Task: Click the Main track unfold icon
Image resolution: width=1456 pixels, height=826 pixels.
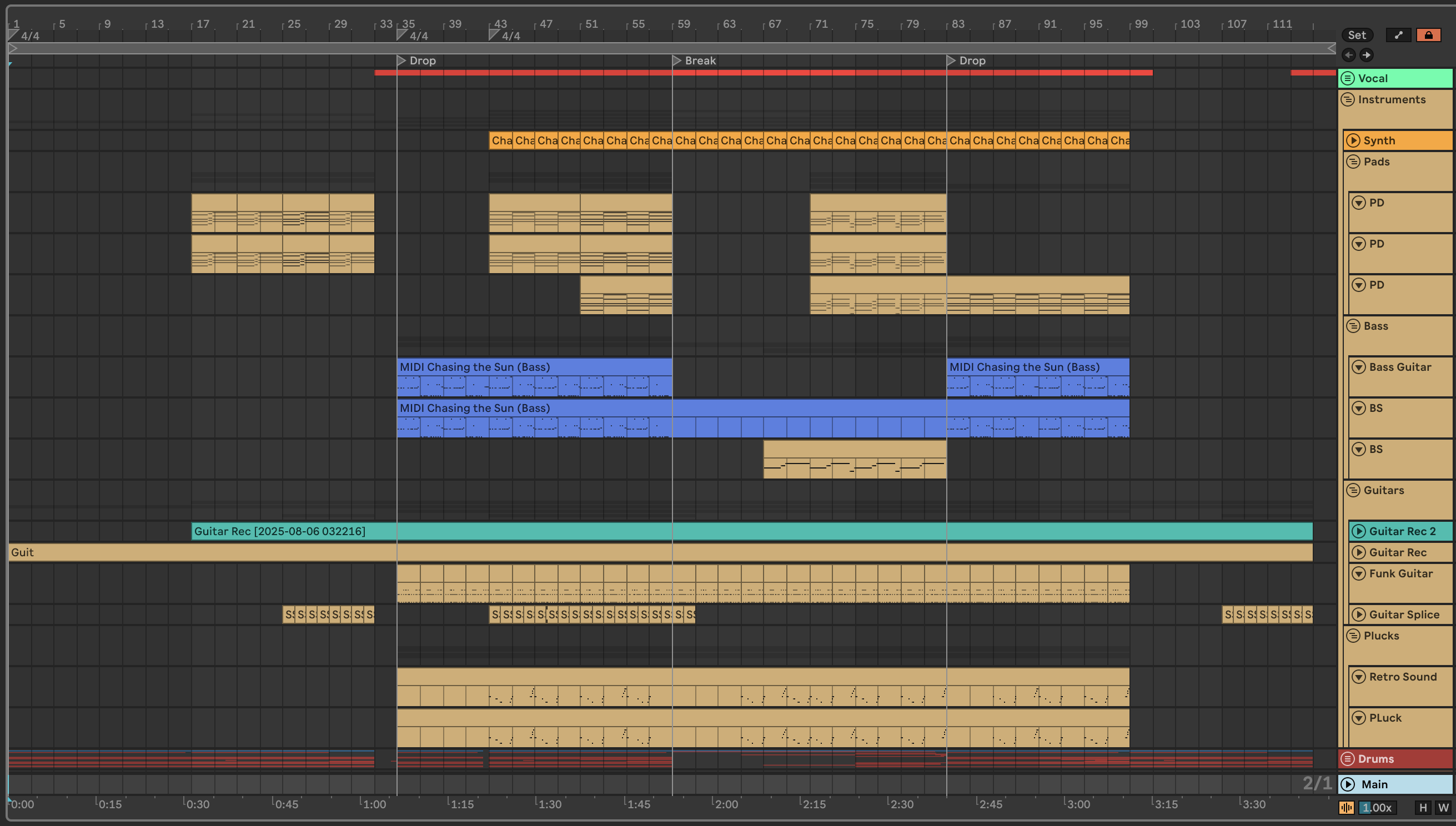Action: point(1348,784)
